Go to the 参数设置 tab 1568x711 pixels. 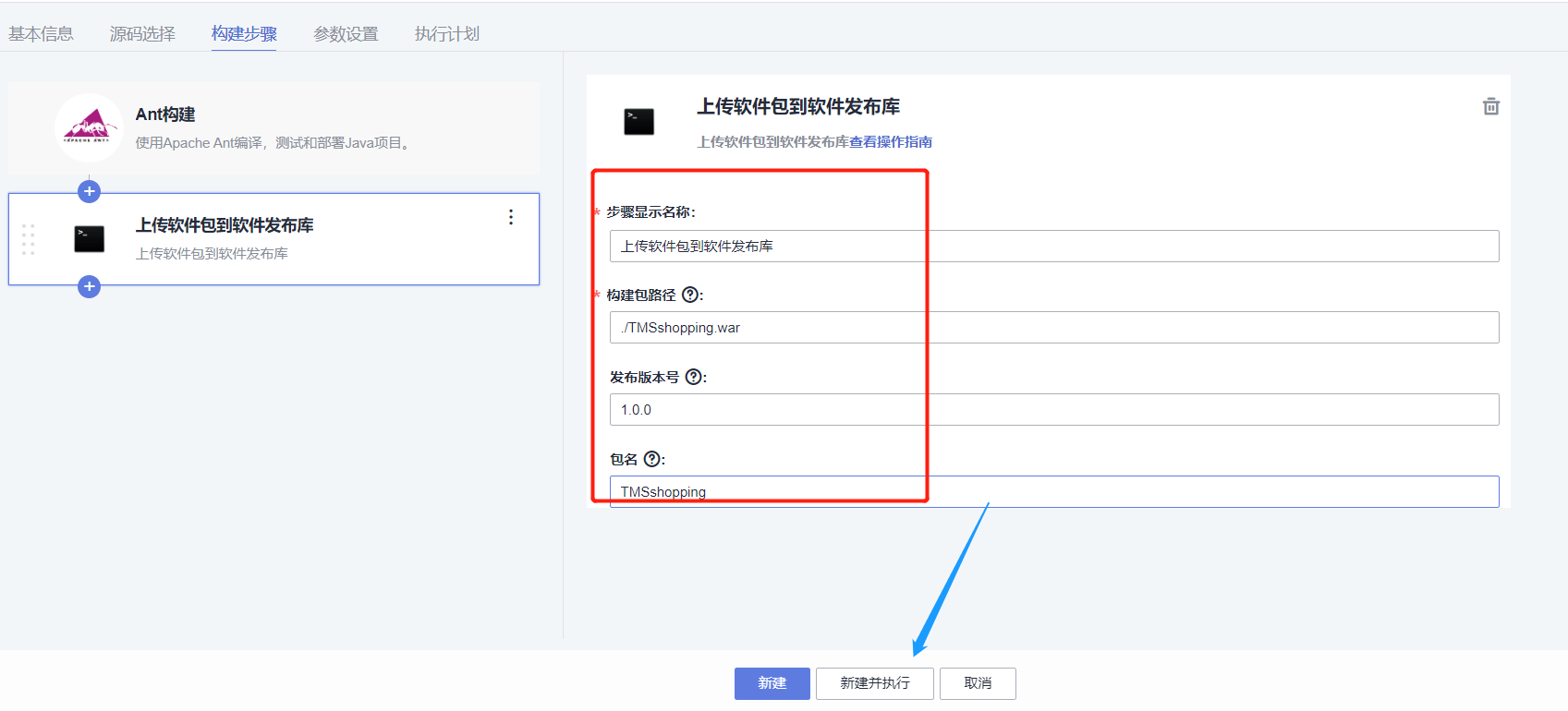tap(346, 34)
